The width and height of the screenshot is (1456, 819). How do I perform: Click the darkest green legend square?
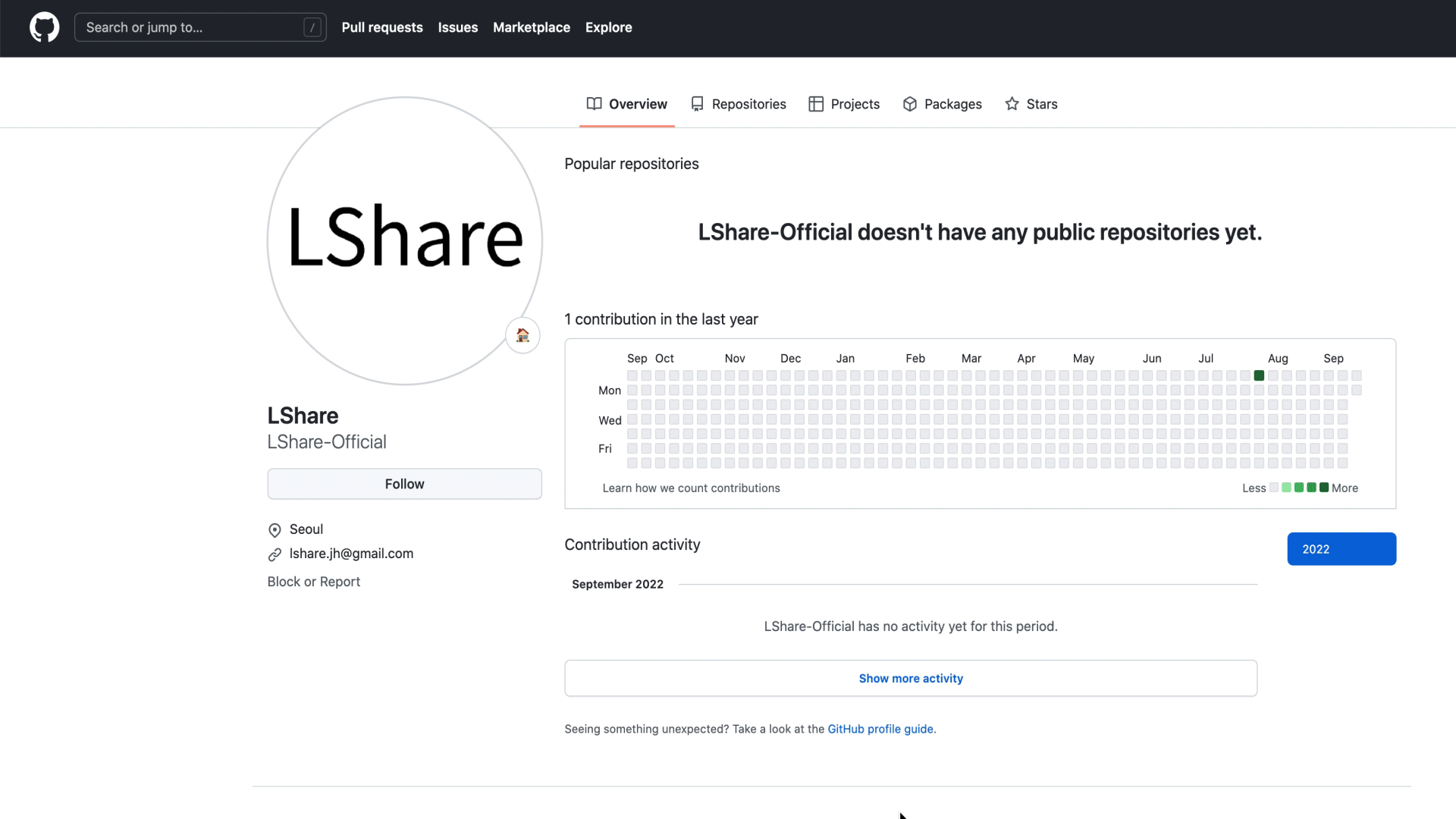click(x=1324, y=488)
